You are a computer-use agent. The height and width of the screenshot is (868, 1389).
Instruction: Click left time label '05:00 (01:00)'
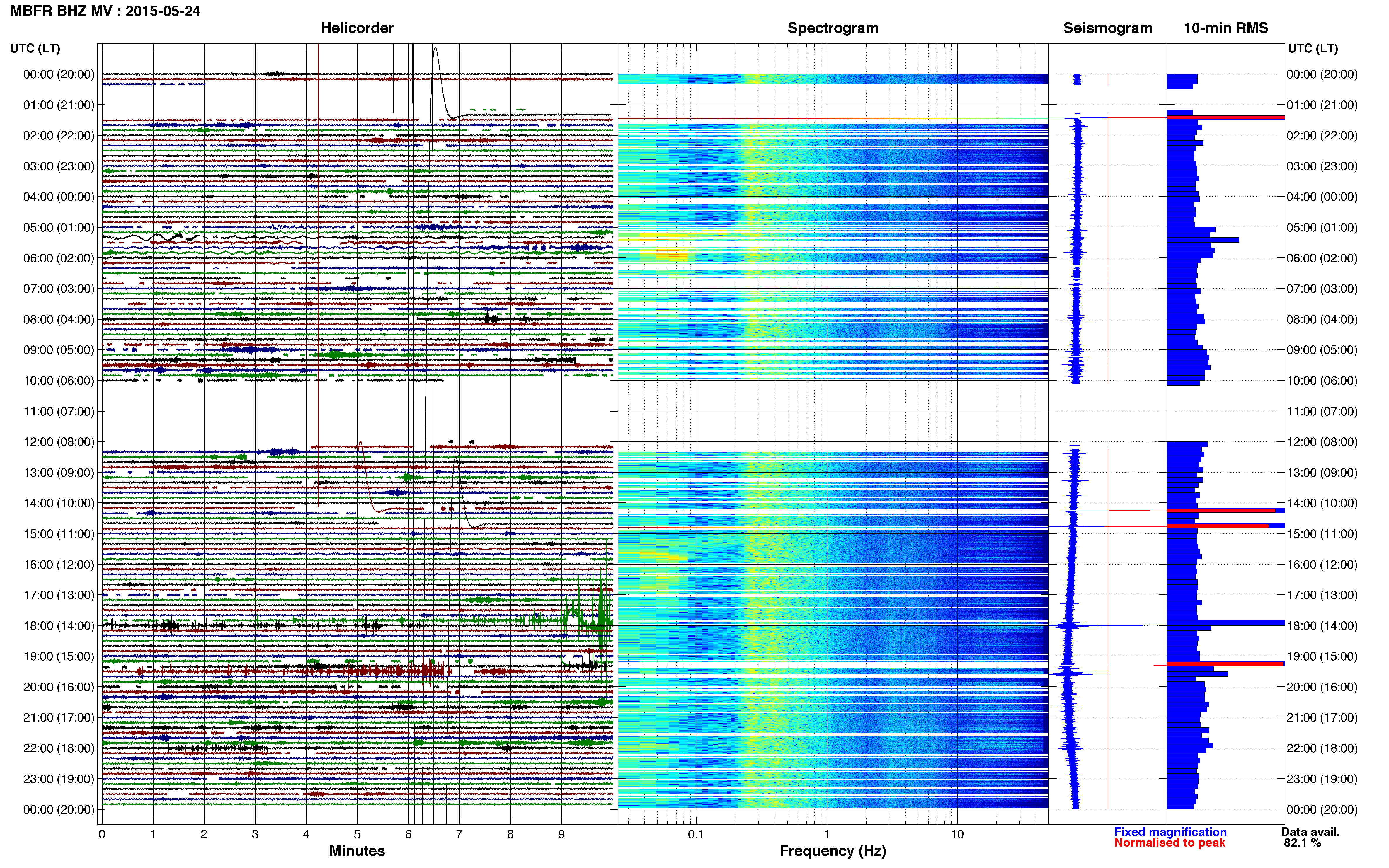click(59, 227)
